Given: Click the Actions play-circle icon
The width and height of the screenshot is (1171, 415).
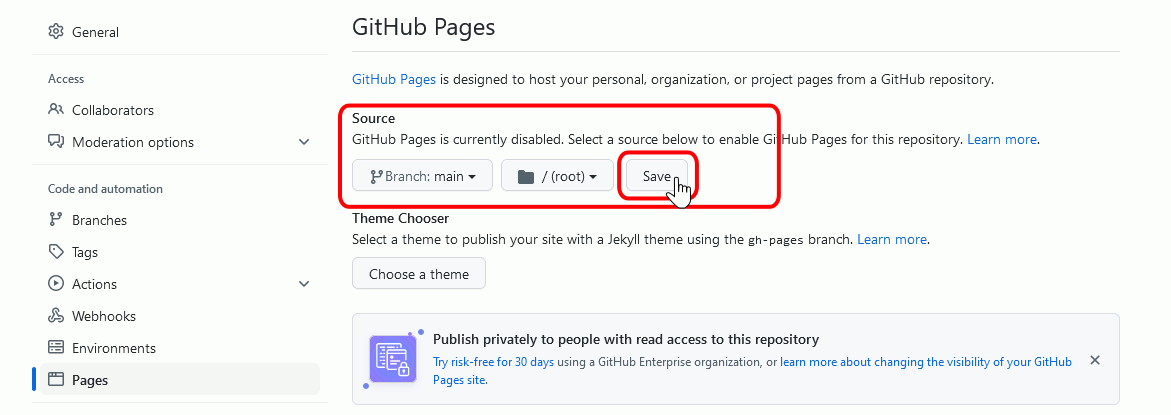Looking at the screenshot, I should click(x=56, y=284).
